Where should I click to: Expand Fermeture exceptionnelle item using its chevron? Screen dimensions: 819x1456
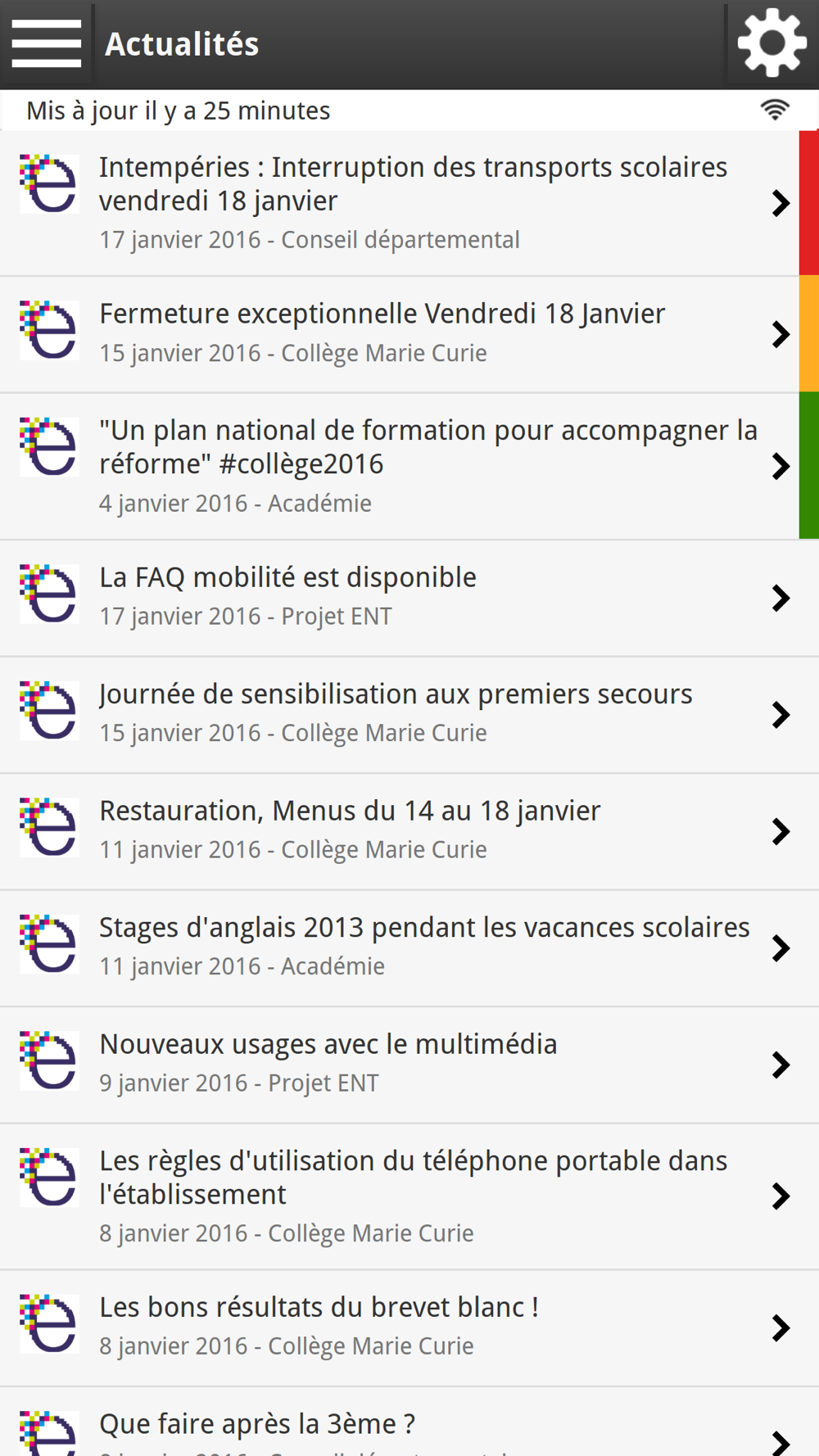click(x=781, y=334)
